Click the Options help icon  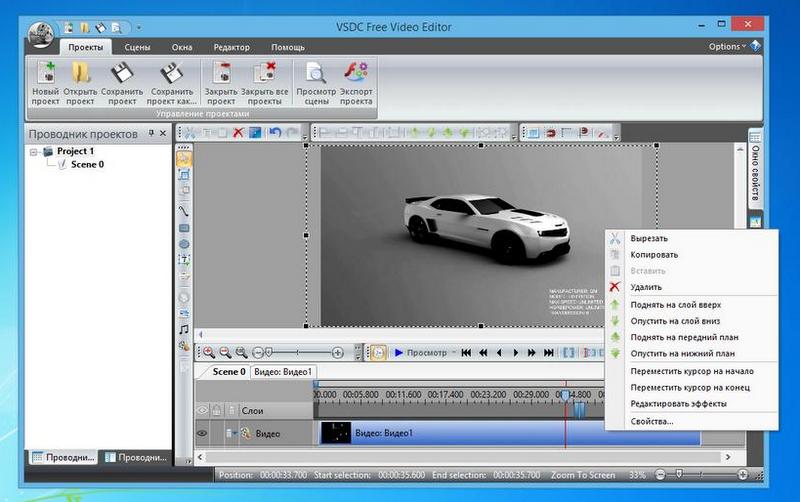(x=756, y=46)
